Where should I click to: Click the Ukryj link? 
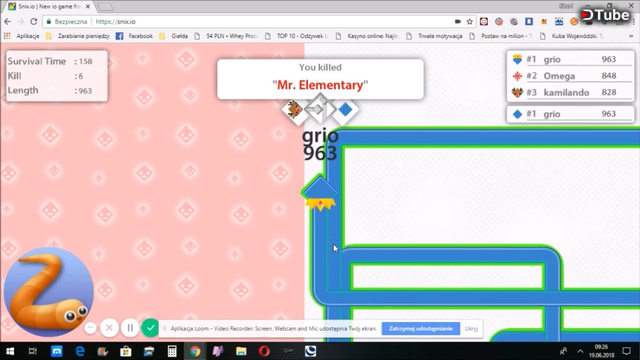pos(471,329)
